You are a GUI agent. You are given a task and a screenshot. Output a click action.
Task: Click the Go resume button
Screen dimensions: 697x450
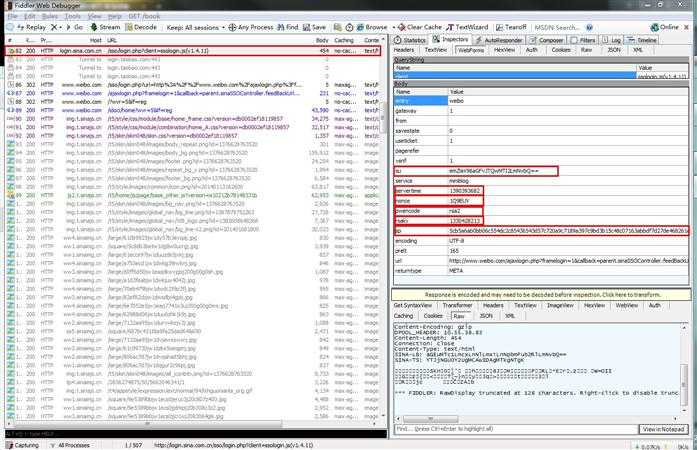[75, 27]
